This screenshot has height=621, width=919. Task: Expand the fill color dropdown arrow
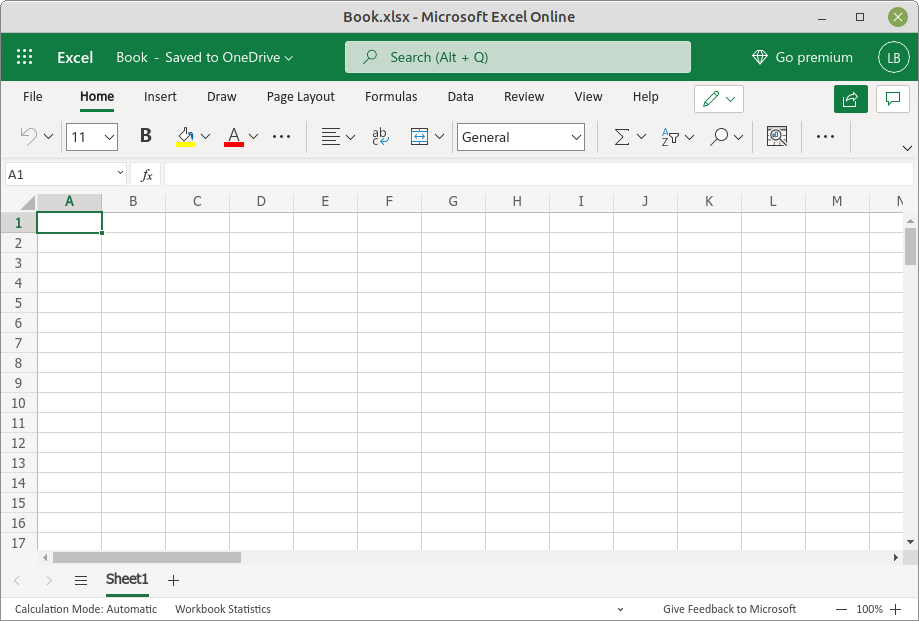click(x=205, y=137)
